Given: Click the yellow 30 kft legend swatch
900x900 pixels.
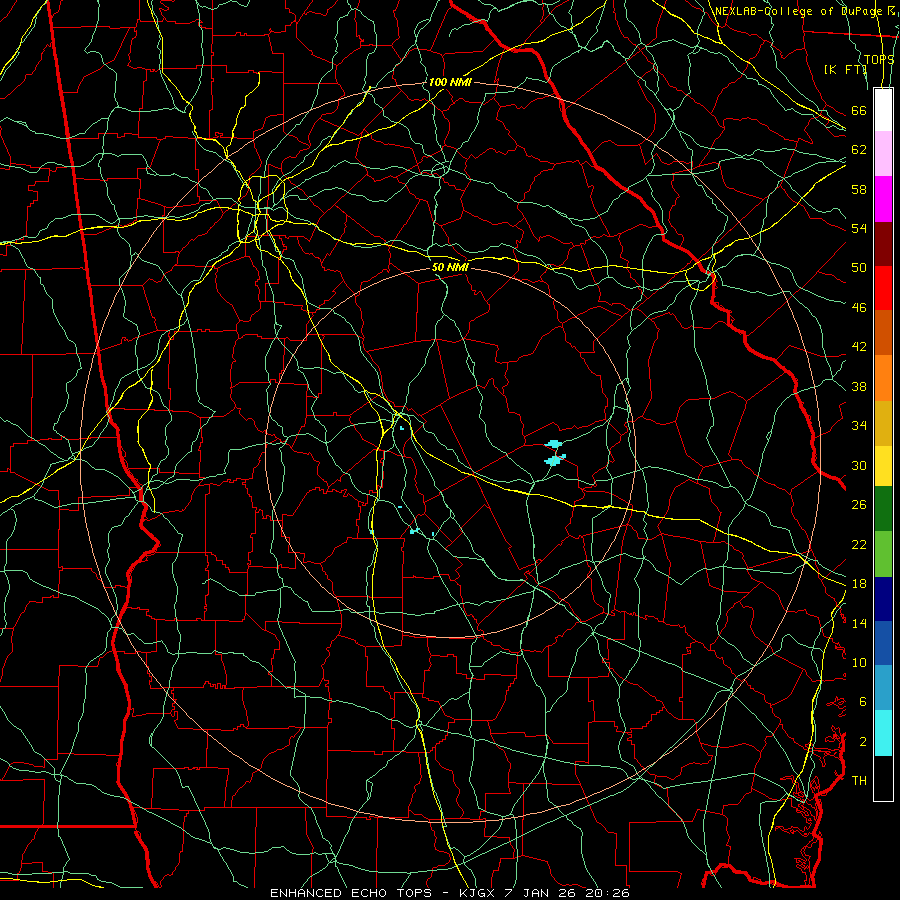Looking at the screenshot, I should pos(883,466).
